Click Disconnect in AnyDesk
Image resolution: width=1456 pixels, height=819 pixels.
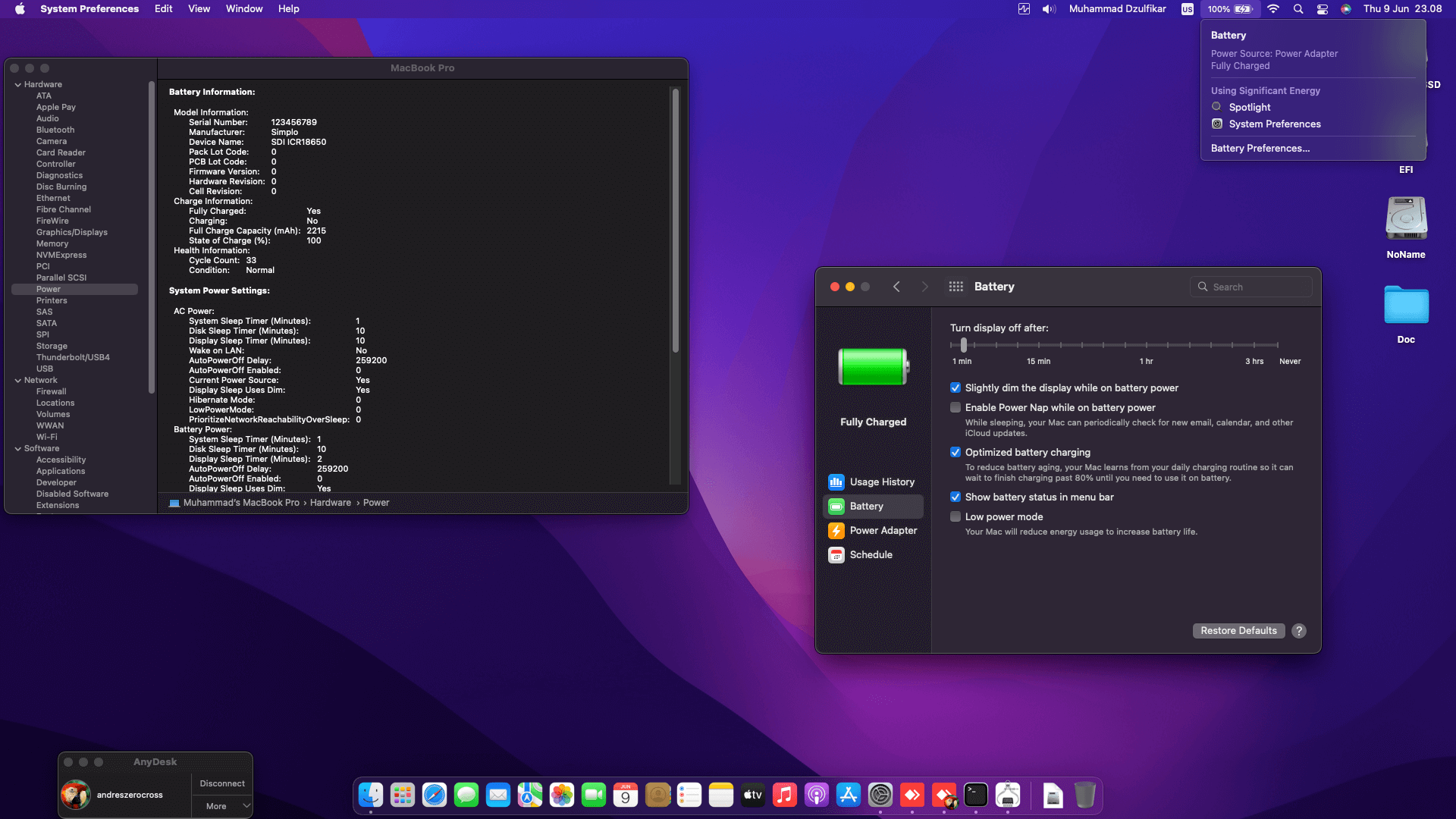[221, 783]
